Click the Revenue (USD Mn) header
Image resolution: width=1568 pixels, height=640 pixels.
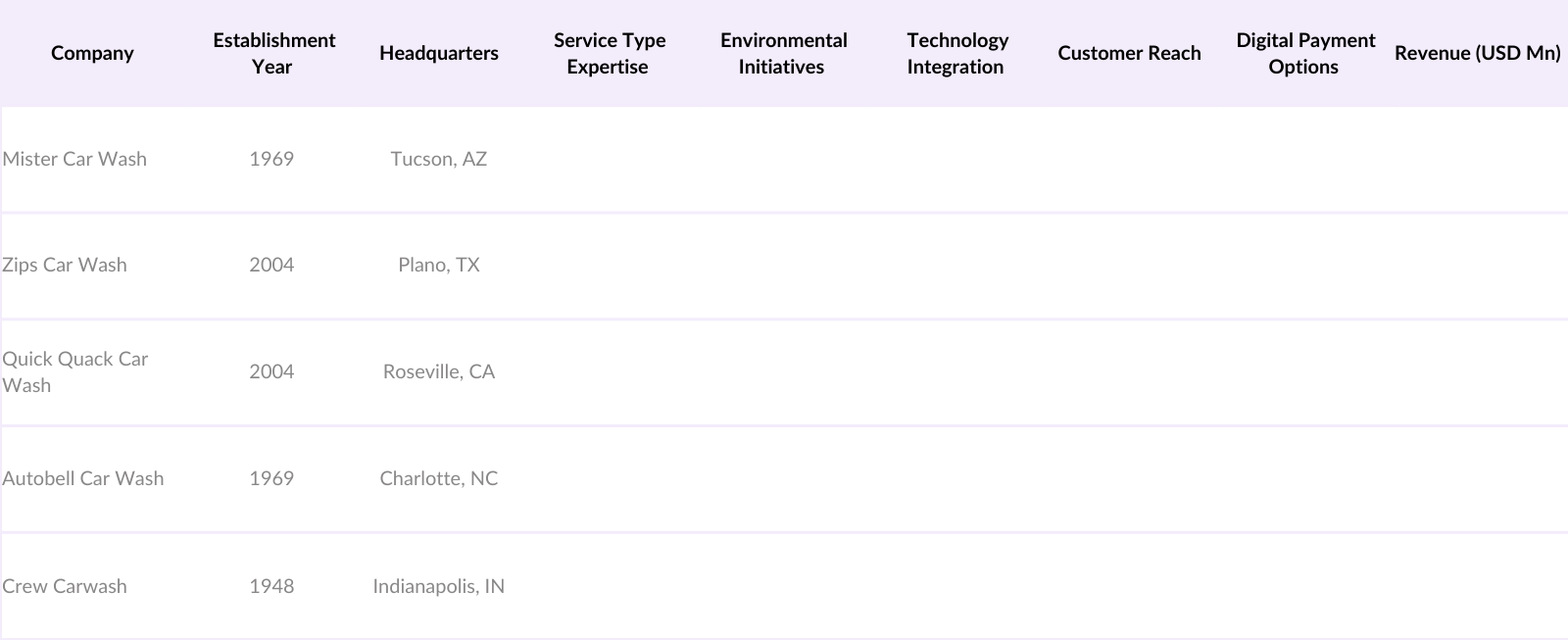coord(1477,53)
